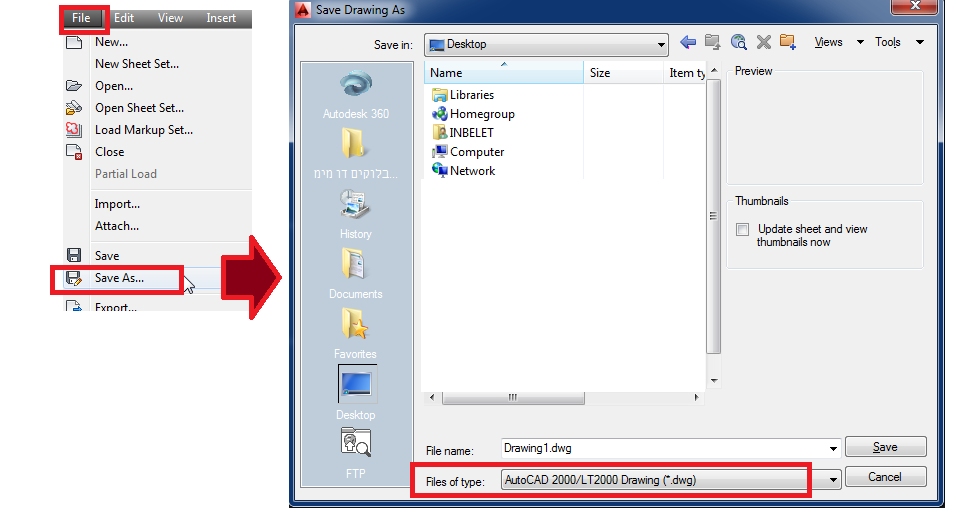
Task: Click the Delete X icon in toolbar
Action: (763, 42)
